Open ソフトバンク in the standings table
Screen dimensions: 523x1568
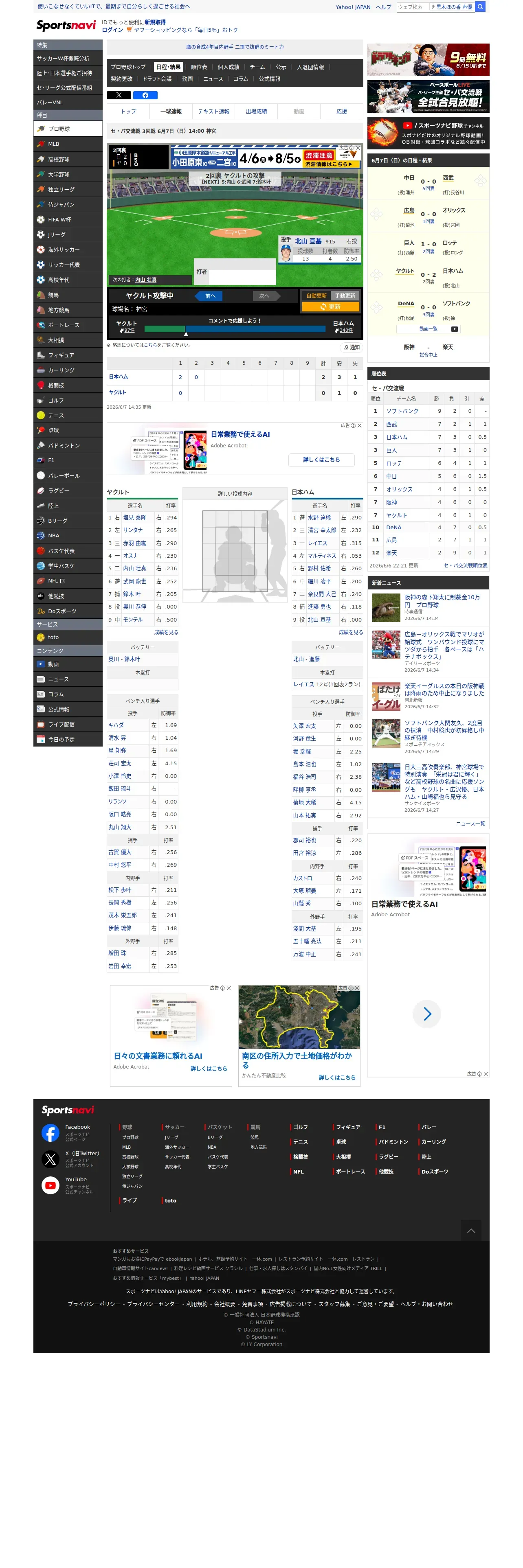tap(402, 411)
